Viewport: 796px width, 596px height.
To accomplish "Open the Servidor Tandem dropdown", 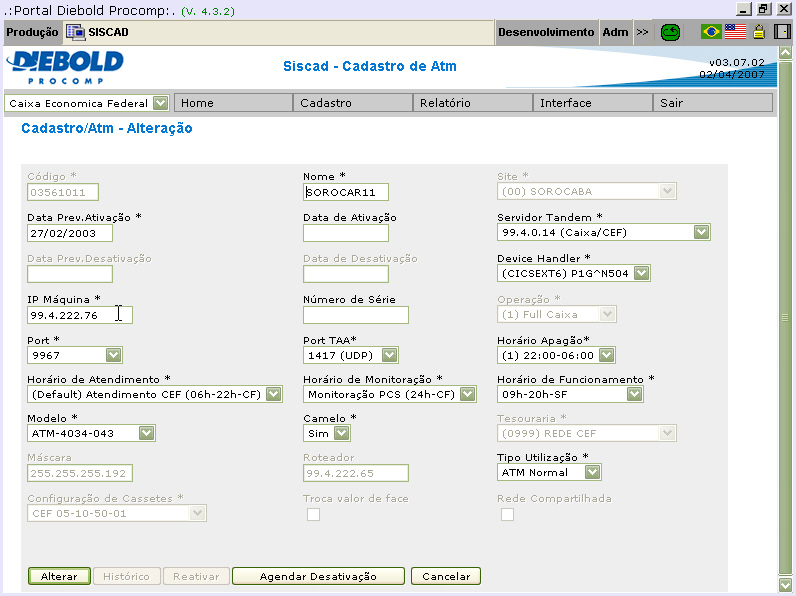I will (604, 233).
